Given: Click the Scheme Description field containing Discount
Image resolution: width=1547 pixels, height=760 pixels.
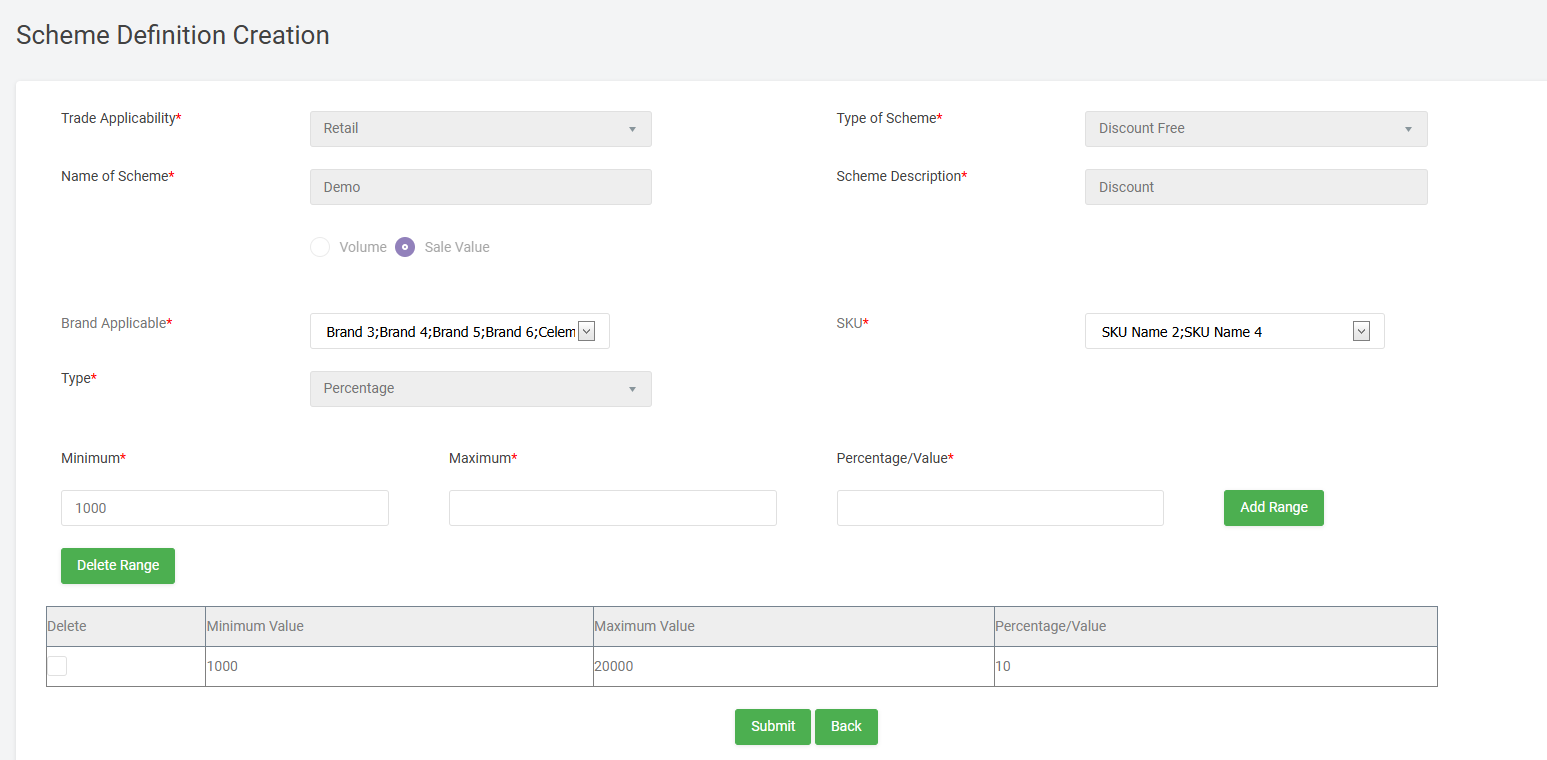Looking at the screenshot, I should click(x=1256, y=187).
